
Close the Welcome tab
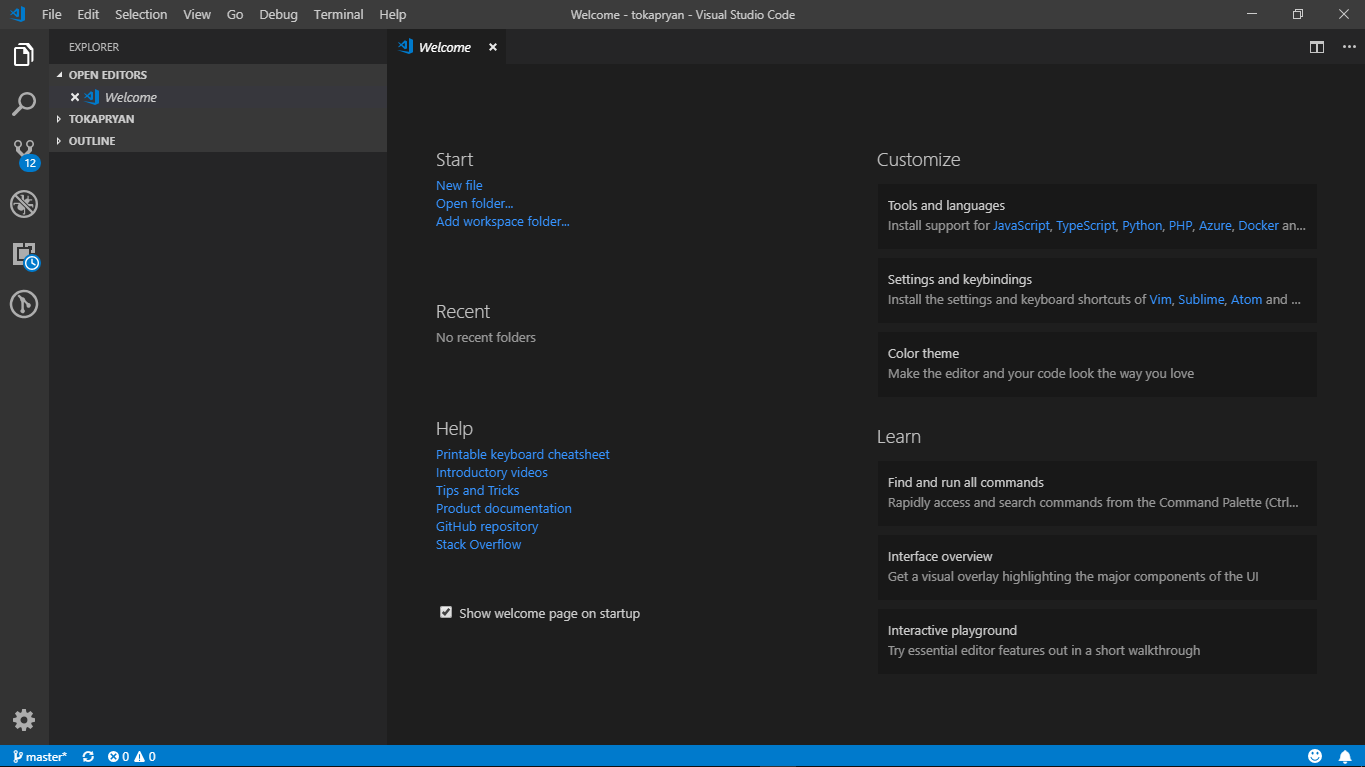point(493,47)
